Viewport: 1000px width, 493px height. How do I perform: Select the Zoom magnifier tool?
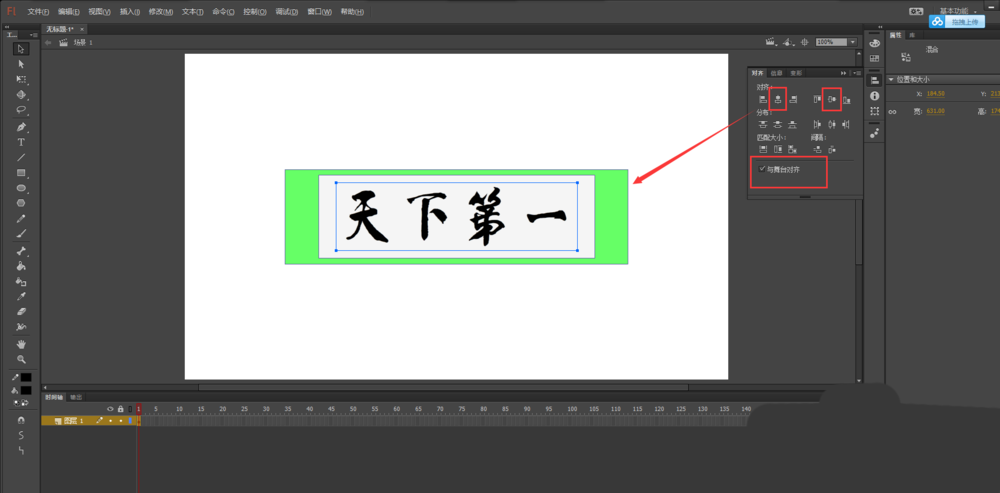[21, 359]
